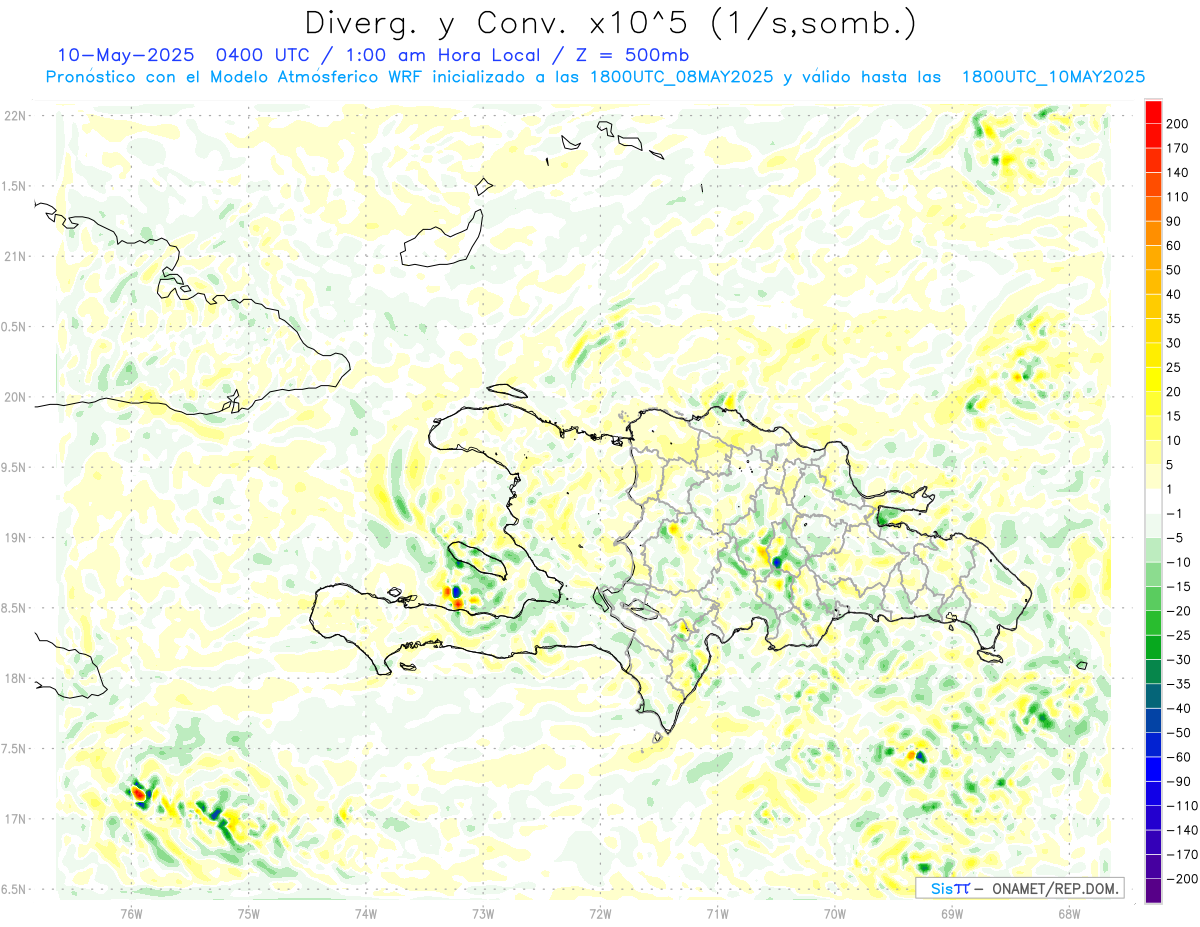1200x927 pixels.
Task: Click the colorbar label '25'
Action: tap(1174, 368)
